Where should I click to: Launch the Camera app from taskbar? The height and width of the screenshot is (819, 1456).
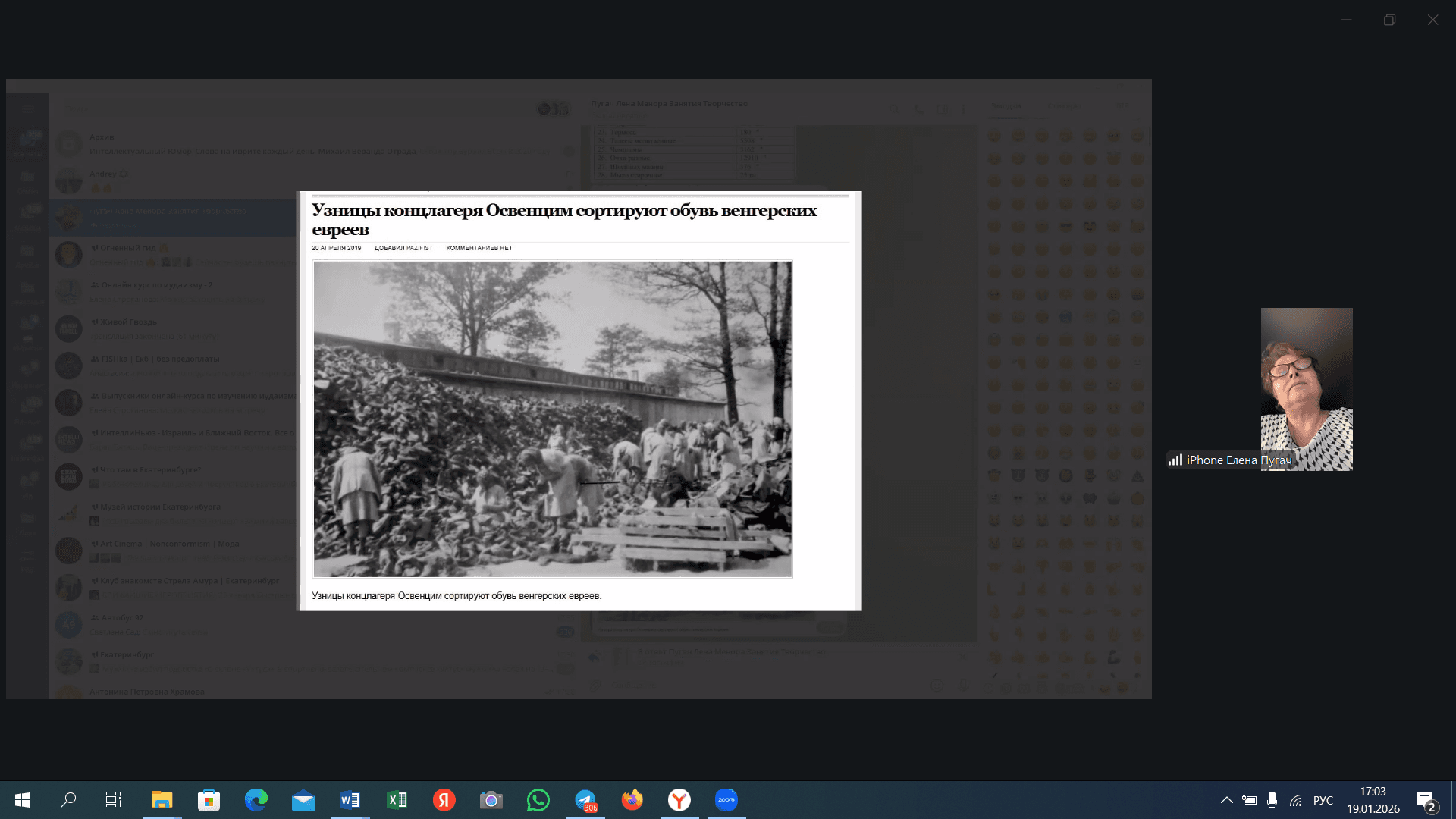tap(491, 800)
